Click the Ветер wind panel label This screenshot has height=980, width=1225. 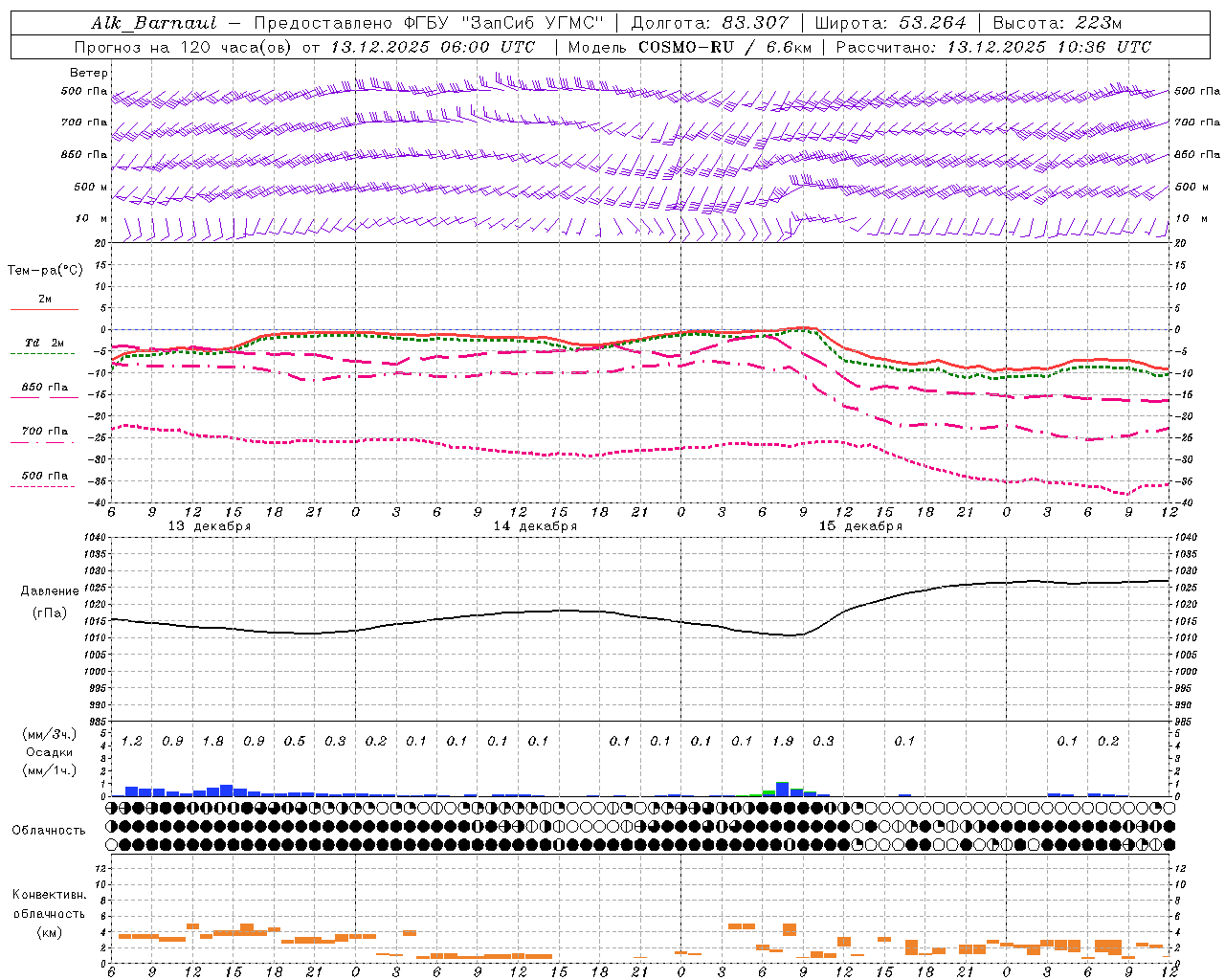tap(89, 73)
